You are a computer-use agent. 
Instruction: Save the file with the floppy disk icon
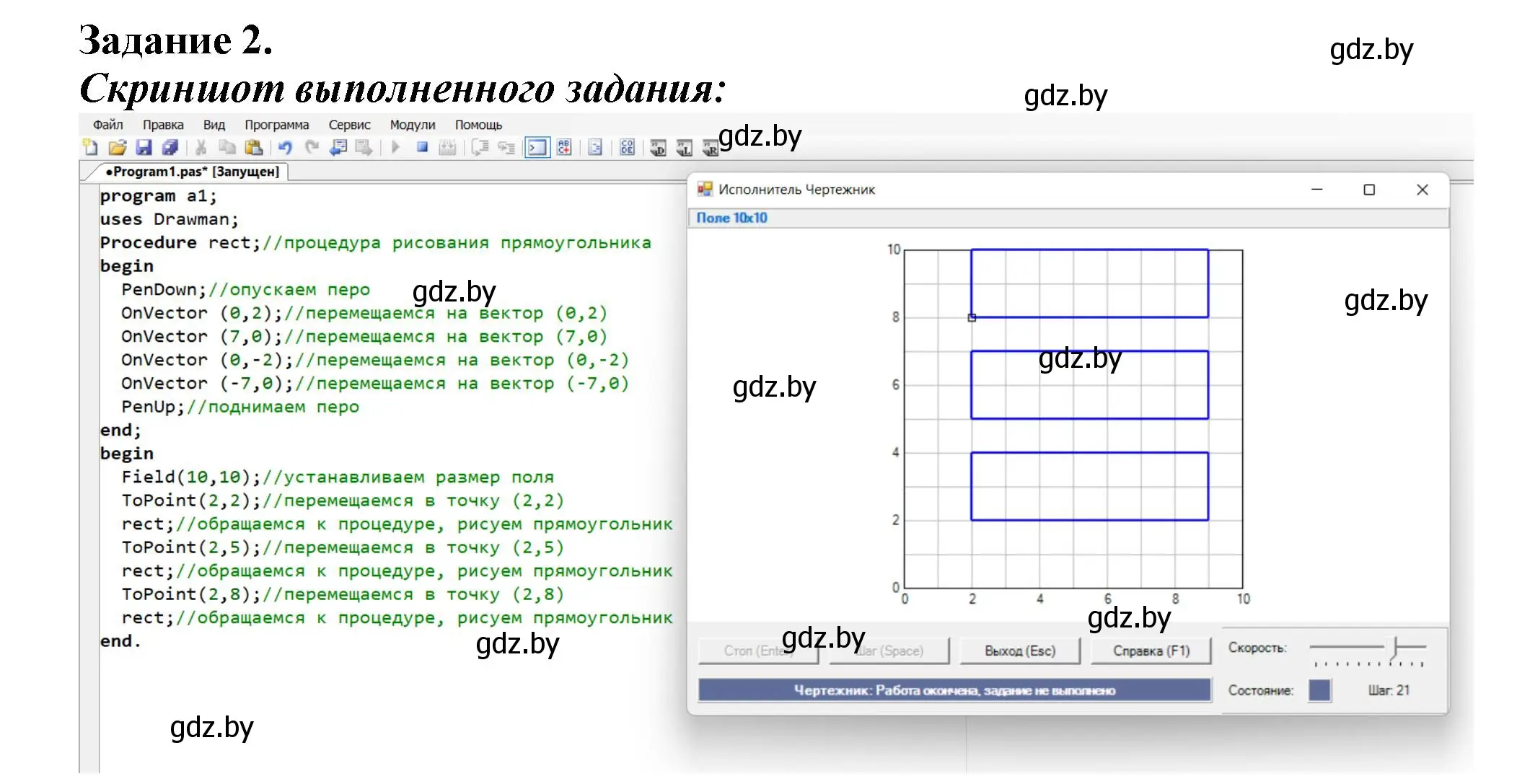click(144, 148)
